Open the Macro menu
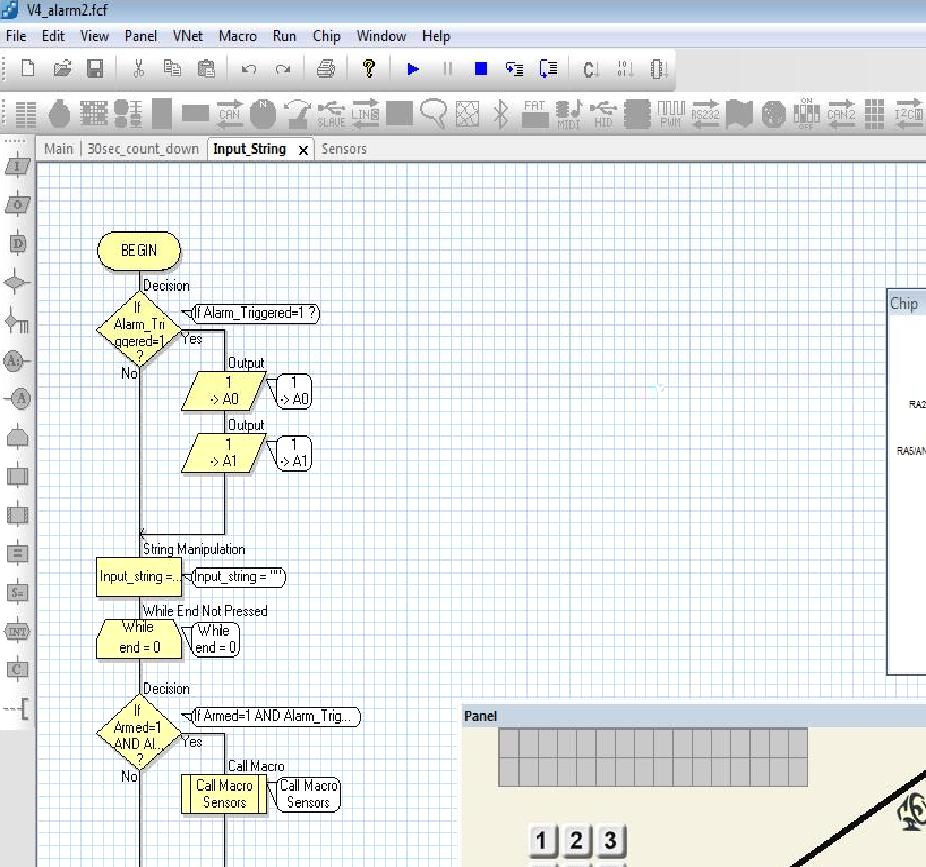Viewport: 926px width, 867px height. tap(237, 36)
